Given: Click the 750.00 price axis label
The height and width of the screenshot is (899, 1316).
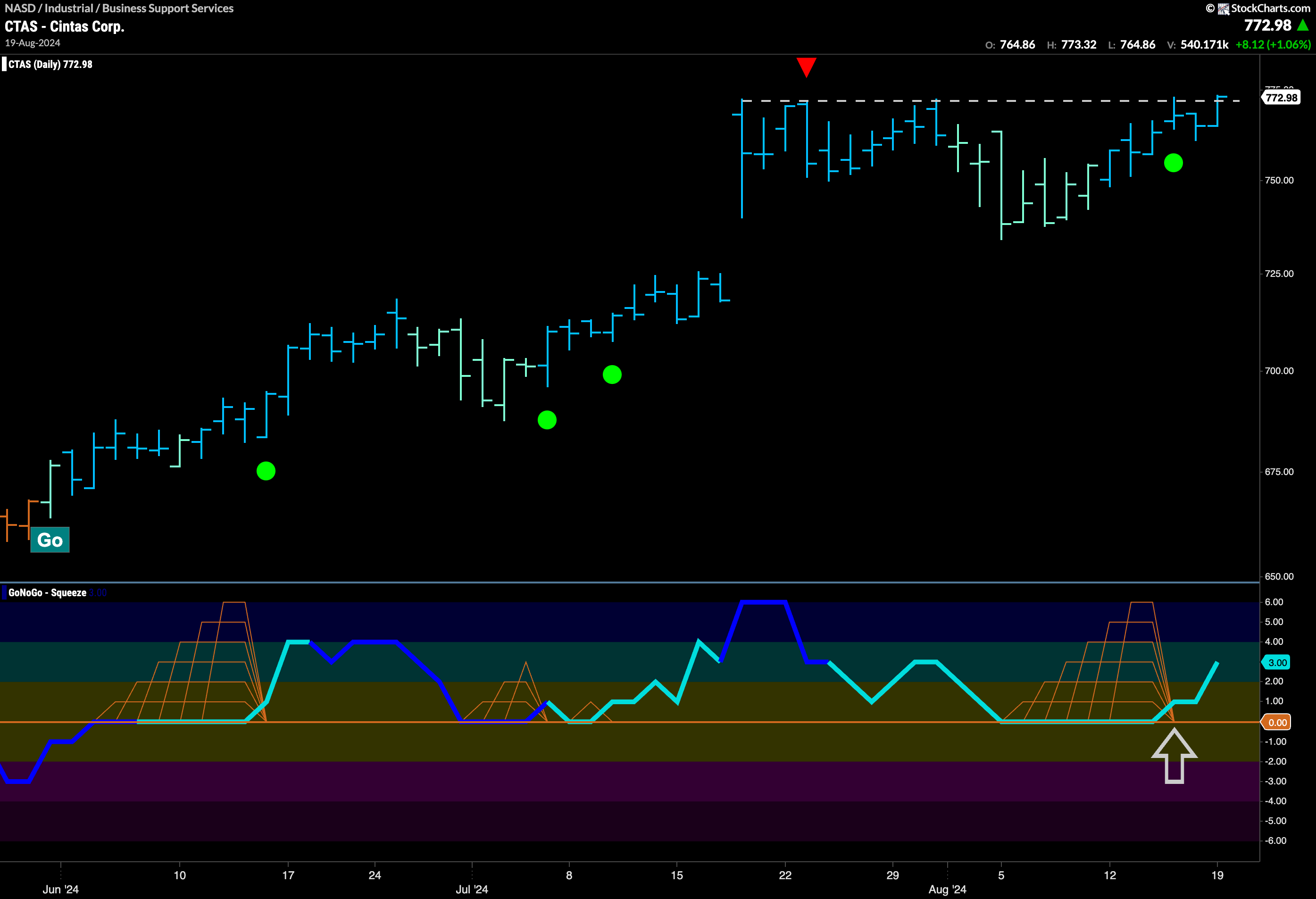Looking at the screenshot, I should 1279,180.
